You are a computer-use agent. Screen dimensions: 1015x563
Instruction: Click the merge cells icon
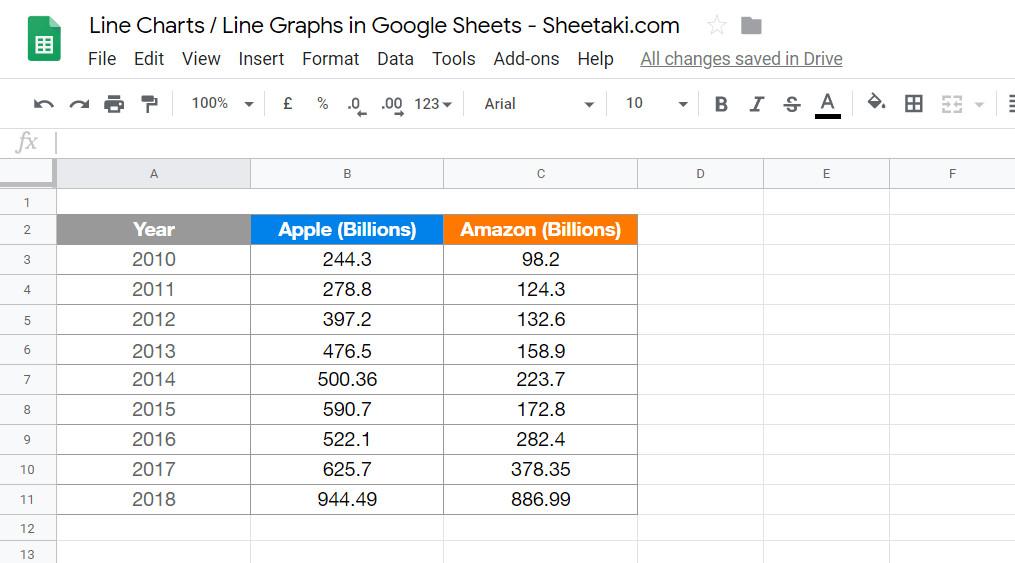tap(952, 104)
